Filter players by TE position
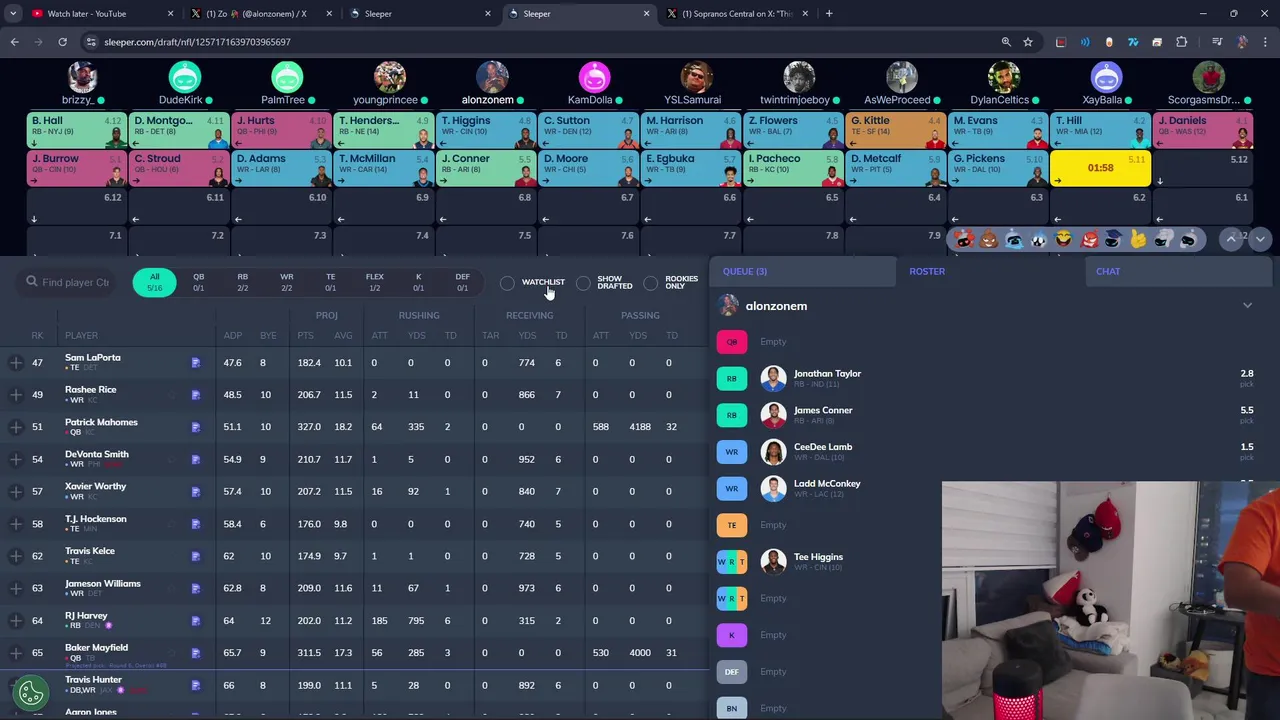 (330, 283)
